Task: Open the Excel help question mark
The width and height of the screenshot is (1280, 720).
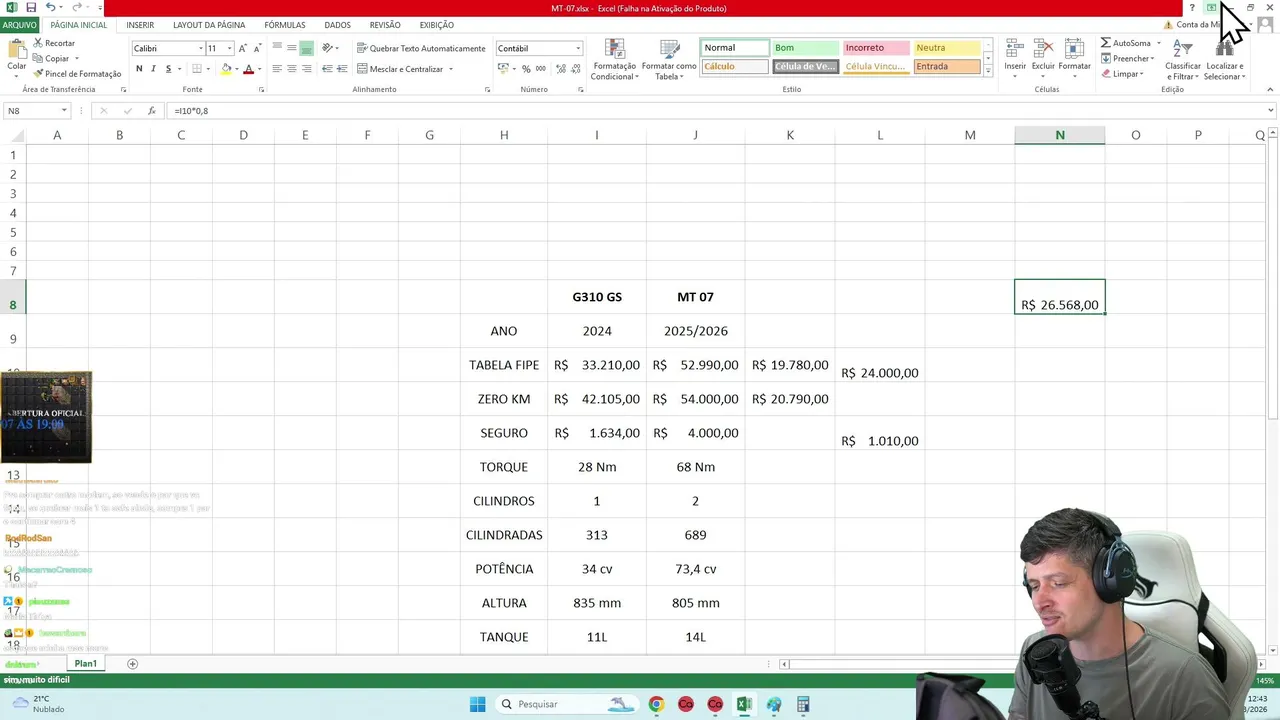Action: (x=1191, y=8)
